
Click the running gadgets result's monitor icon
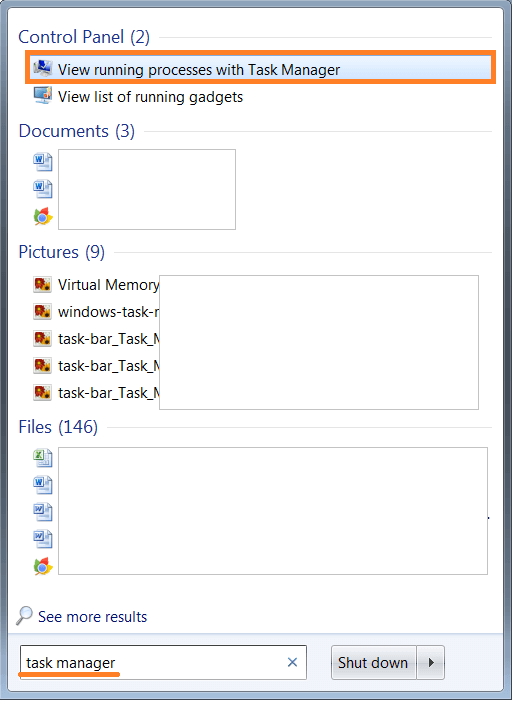pos(43,95)
